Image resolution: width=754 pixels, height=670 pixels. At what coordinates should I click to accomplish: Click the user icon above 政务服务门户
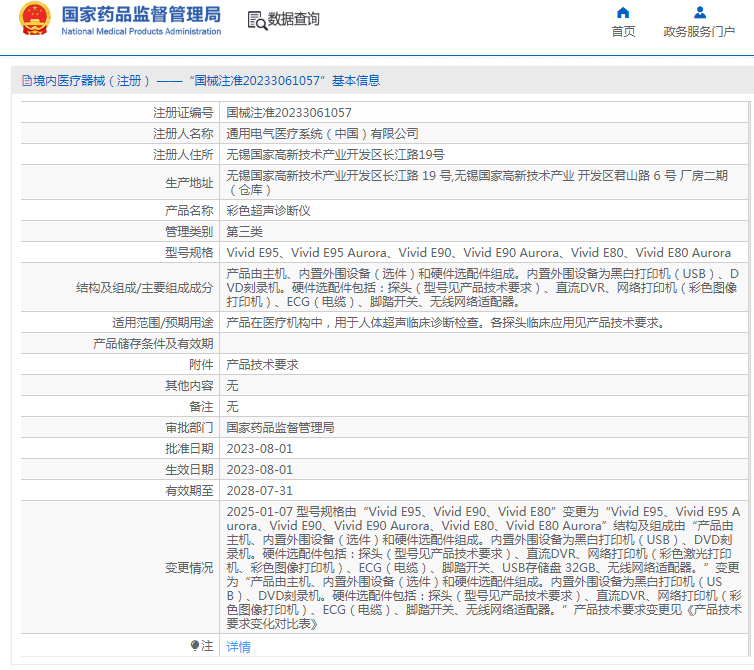pos(700,13)
